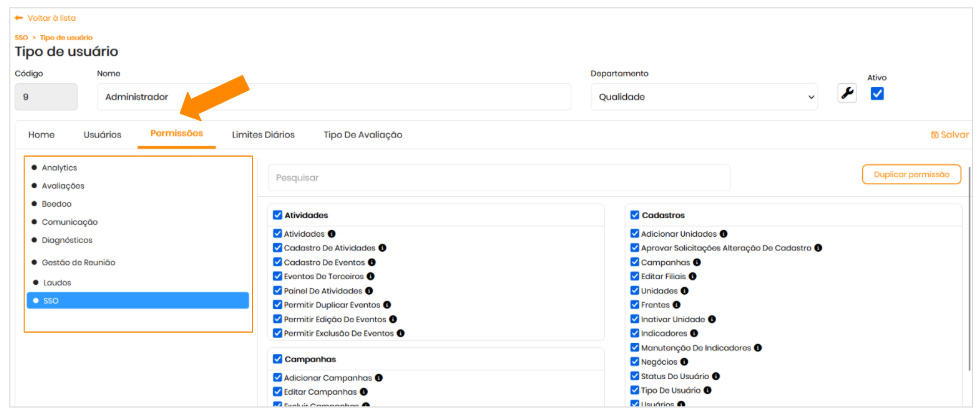The height and width of the screenshot is (420, 980).
Task: Click the wrench icon beside Departamento
Action: pos(847,94)
